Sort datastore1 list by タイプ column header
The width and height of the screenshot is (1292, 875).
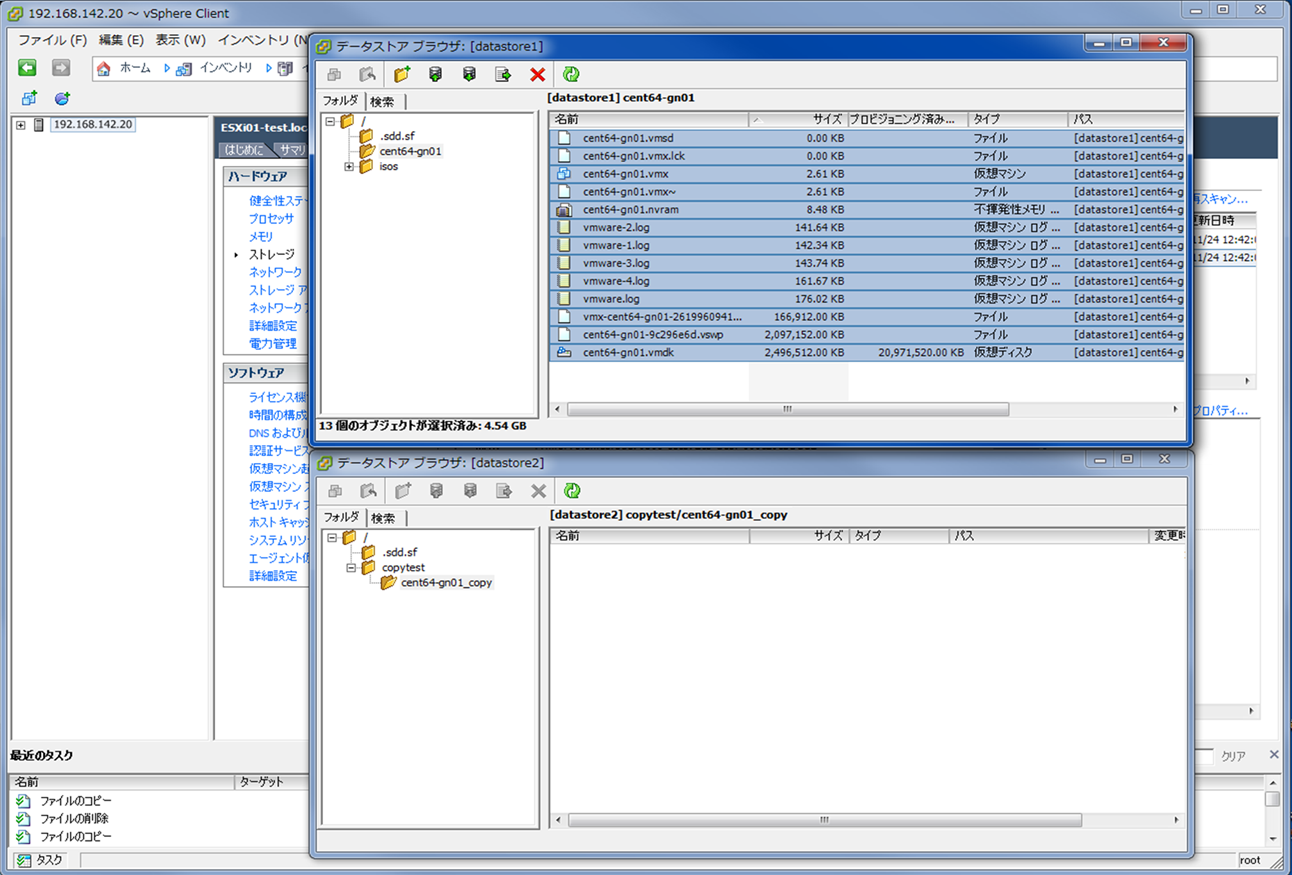pyautogui.click(x=1018, y=120)
